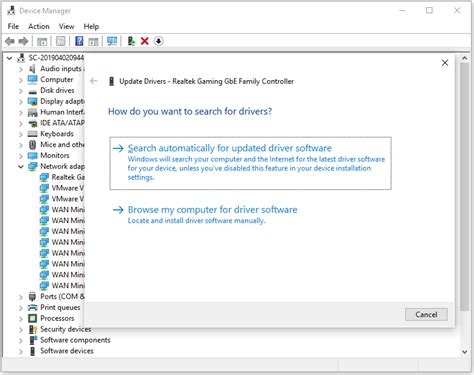Click the Keyboards icon in tree
474x375 pixels.
(x=32, y=134)
